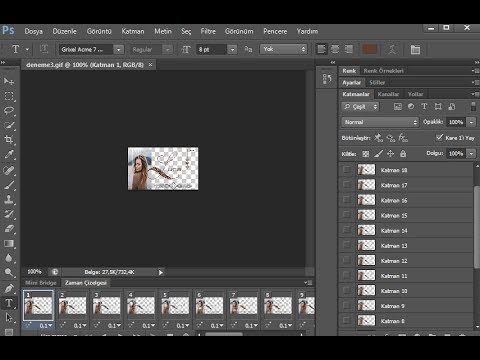
Task: Open the Normal blend mode dropdown
Action: [x=380, y=122]
